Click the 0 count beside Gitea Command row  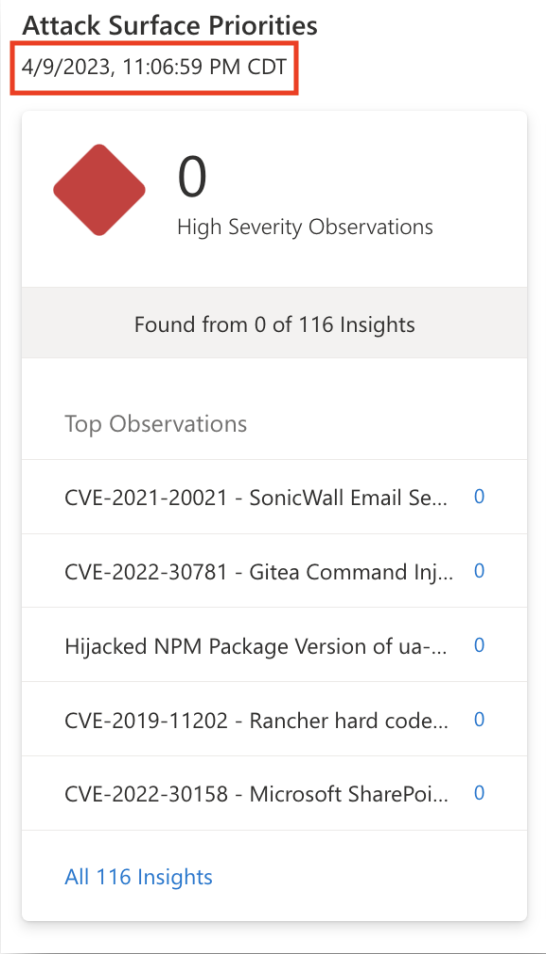pos(479,571)
